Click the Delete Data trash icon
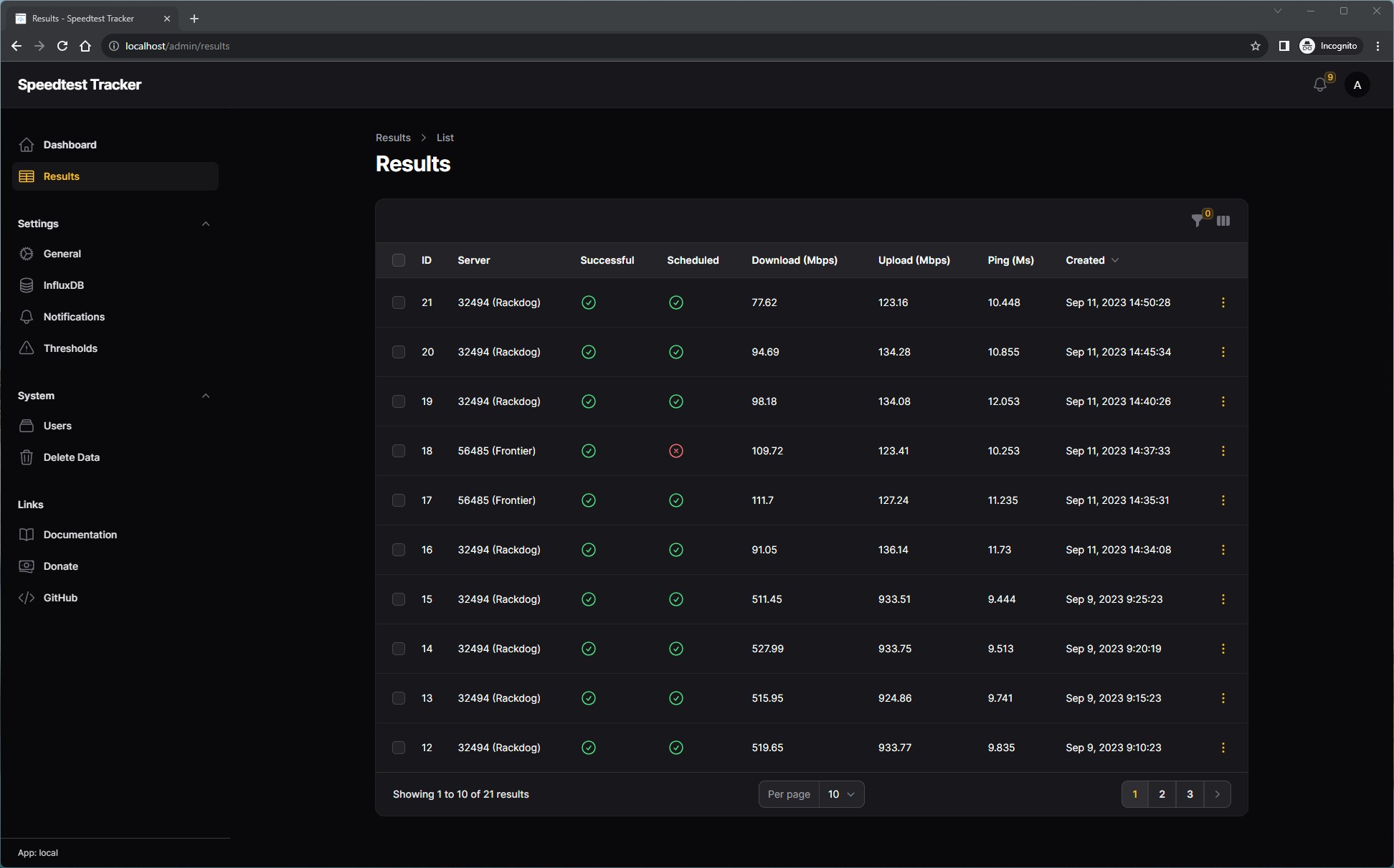Screen dimensions: 1394x868 coord(27,457)
